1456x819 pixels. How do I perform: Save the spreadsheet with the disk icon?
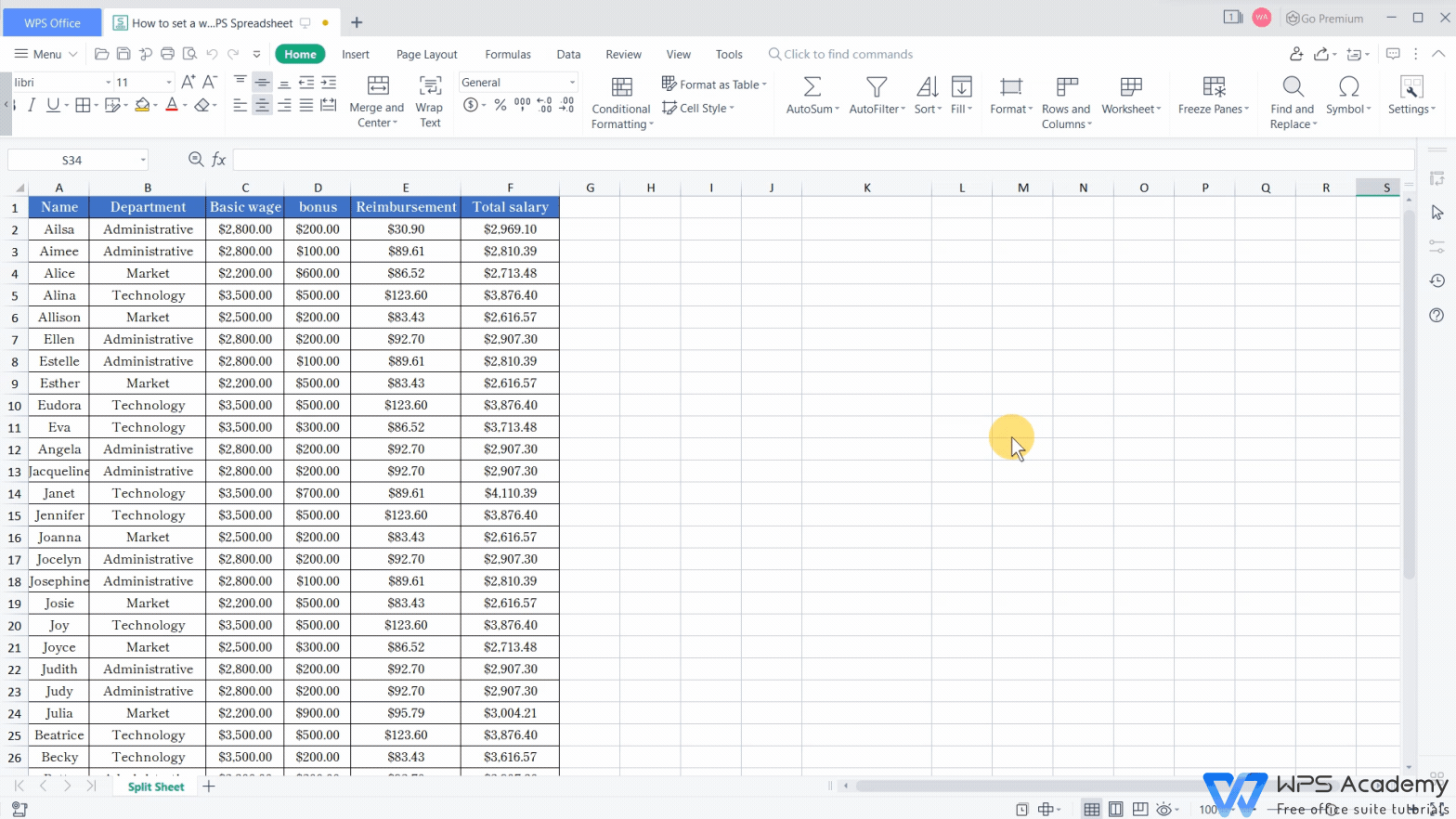[x=123, y=54]
